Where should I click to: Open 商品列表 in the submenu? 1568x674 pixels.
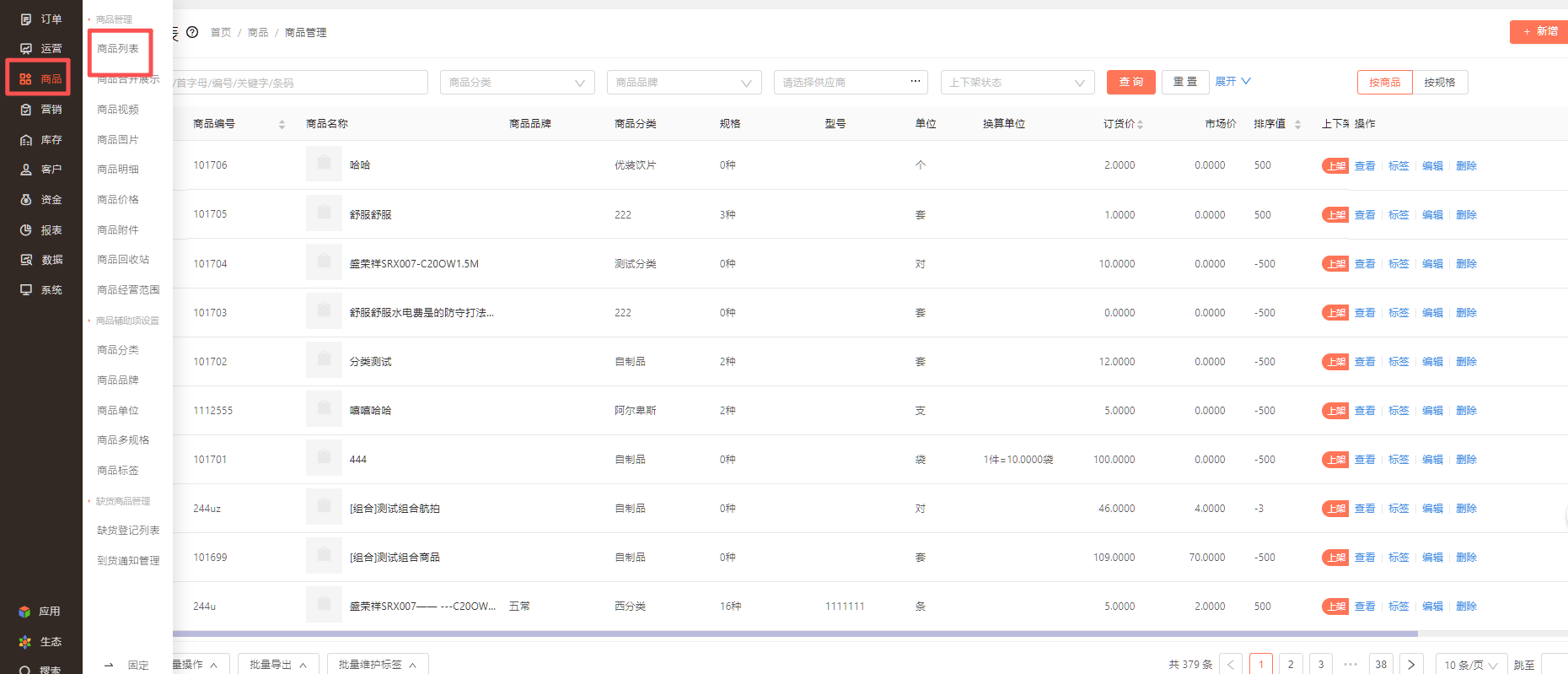pos(118,49)
